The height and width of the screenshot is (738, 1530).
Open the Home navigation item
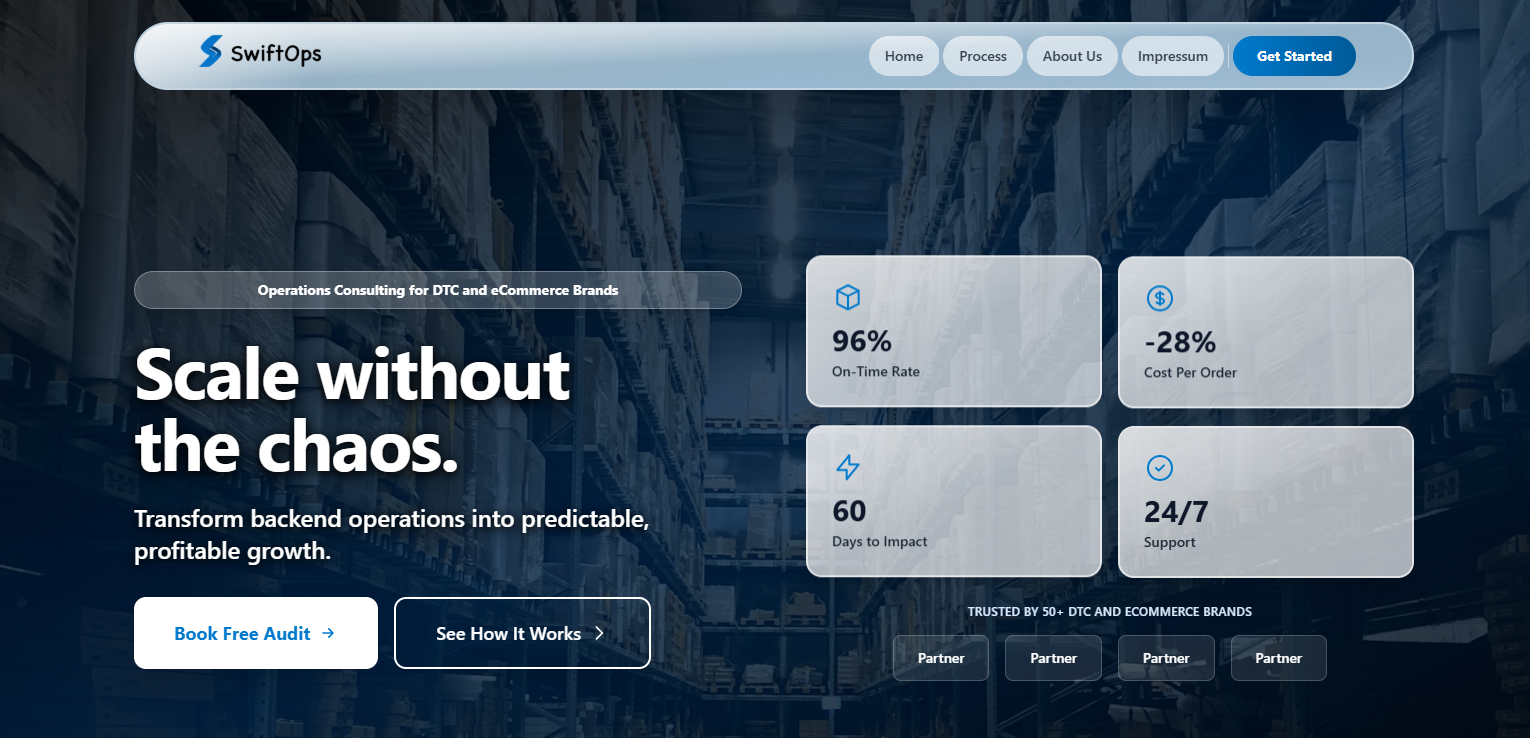pos(903,56)
